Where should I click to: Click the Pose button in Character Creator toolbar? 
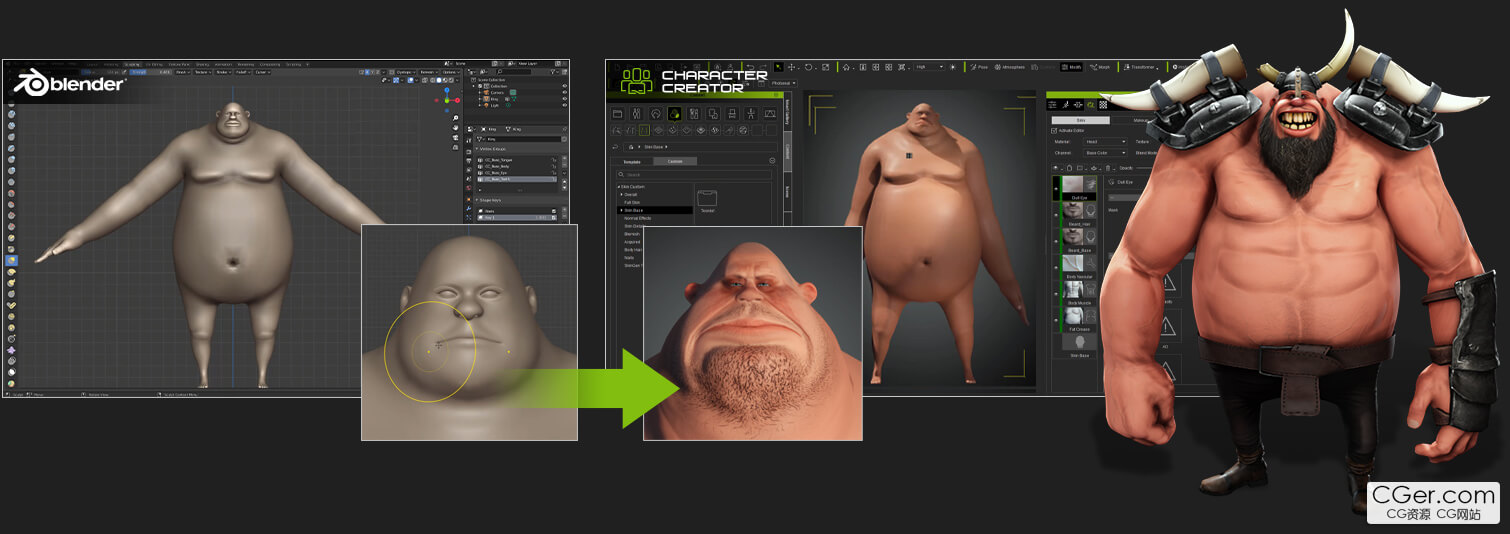point(978,67)
